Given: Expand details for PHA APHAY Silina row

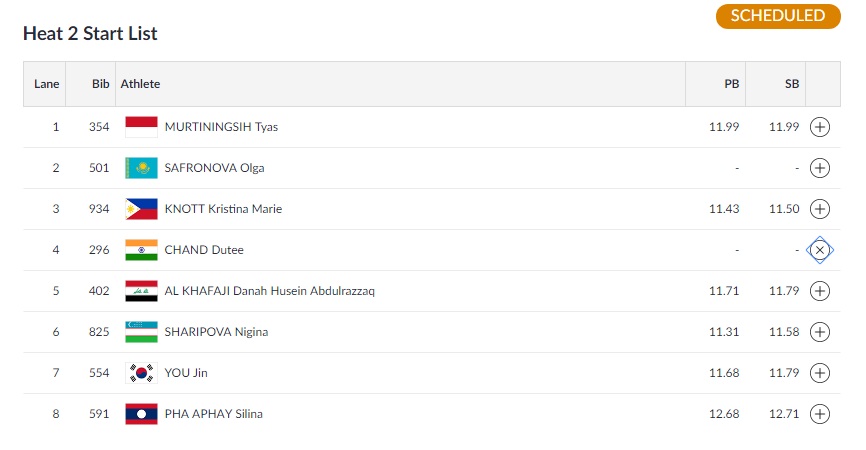Looking at the screenshot, I should pyautogui.click(x=820, y=414).
